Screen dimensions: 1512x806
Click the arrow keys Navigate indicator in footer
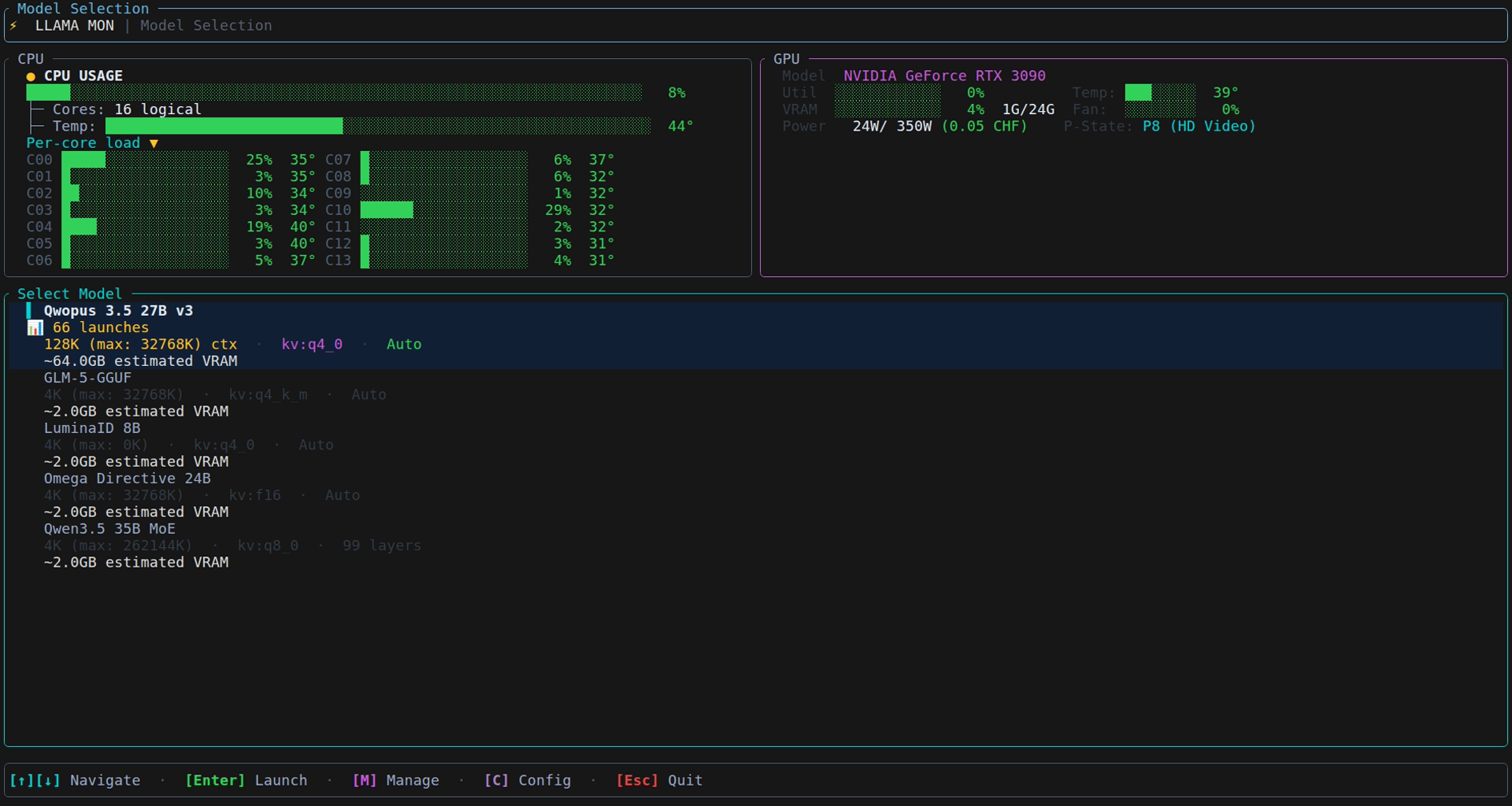(35, 780)
